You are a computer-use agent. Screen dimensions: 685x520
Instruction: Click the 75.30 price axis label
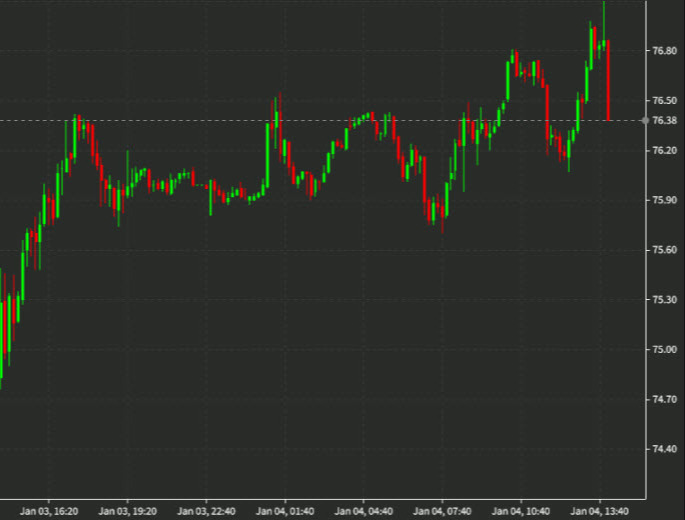click(x=665, y=300)
